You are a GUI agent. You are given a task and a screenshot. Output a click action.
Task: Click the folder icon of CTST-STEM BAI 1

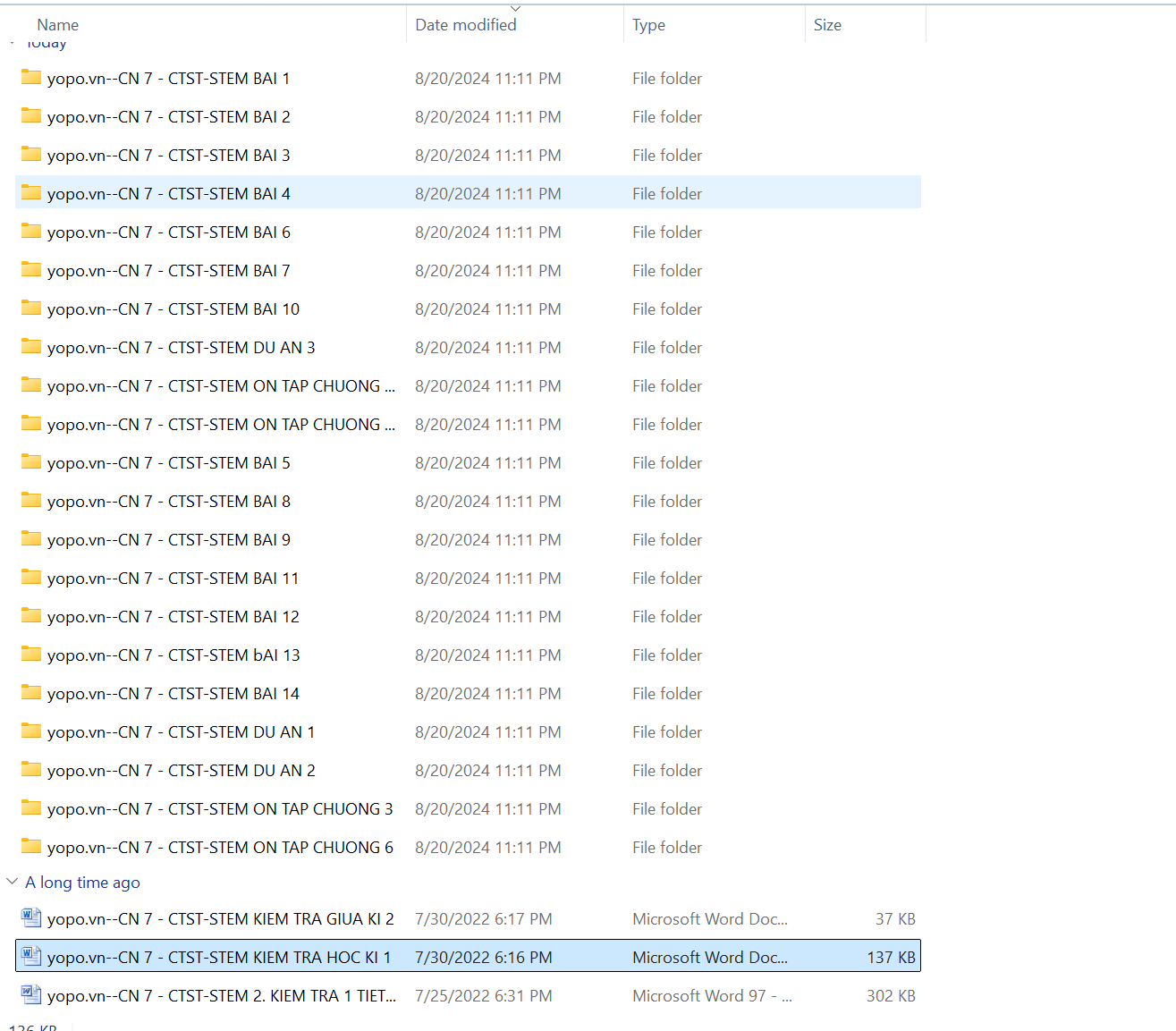click(31, 78)
